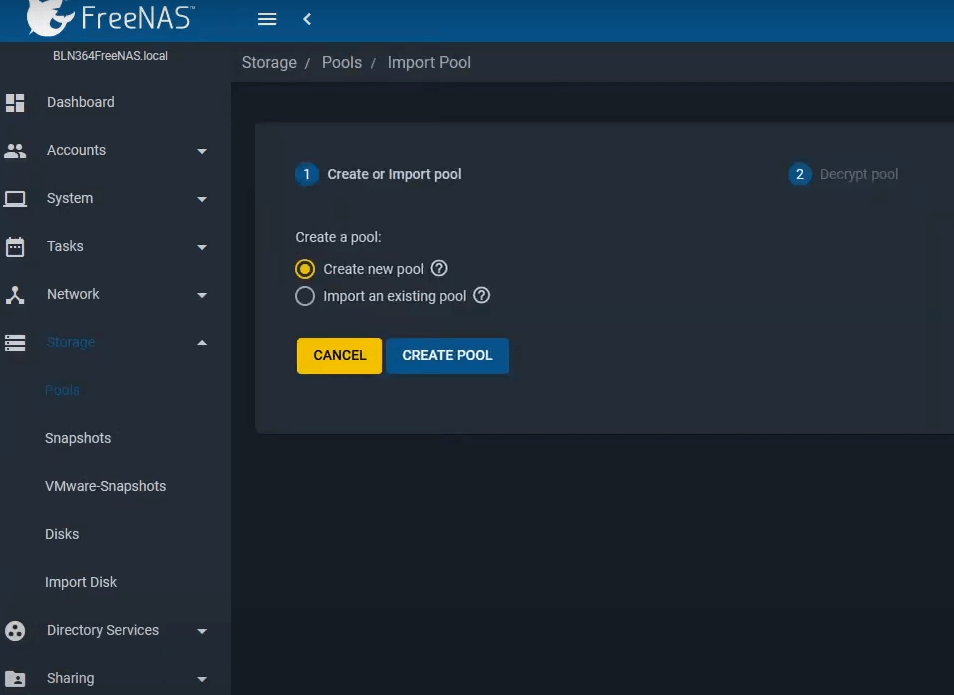Screen dimensions: 954x695
Task: Click step 2 Decrypt pool indicator
Action: [x=799, y=174]
